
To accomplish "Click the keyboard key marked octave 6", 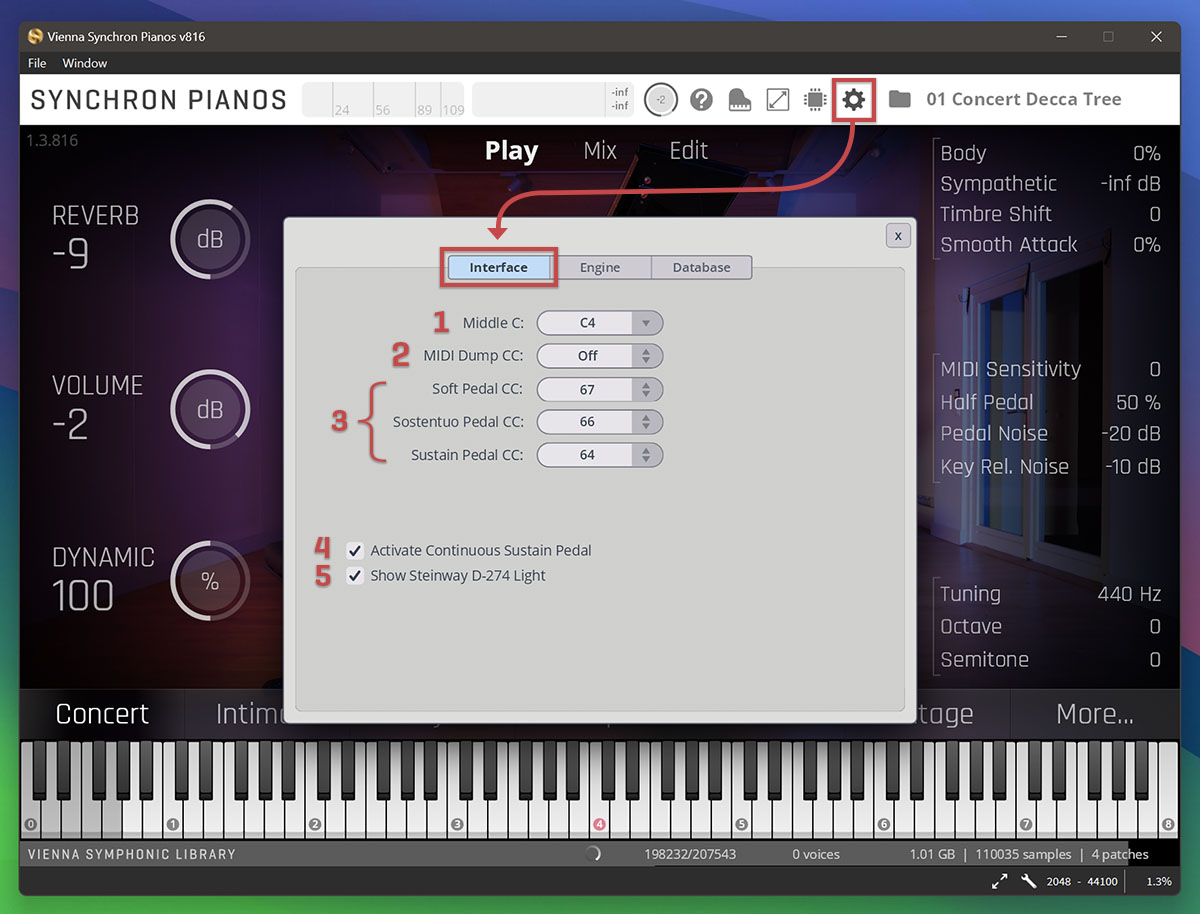I will tap(884, 824).
